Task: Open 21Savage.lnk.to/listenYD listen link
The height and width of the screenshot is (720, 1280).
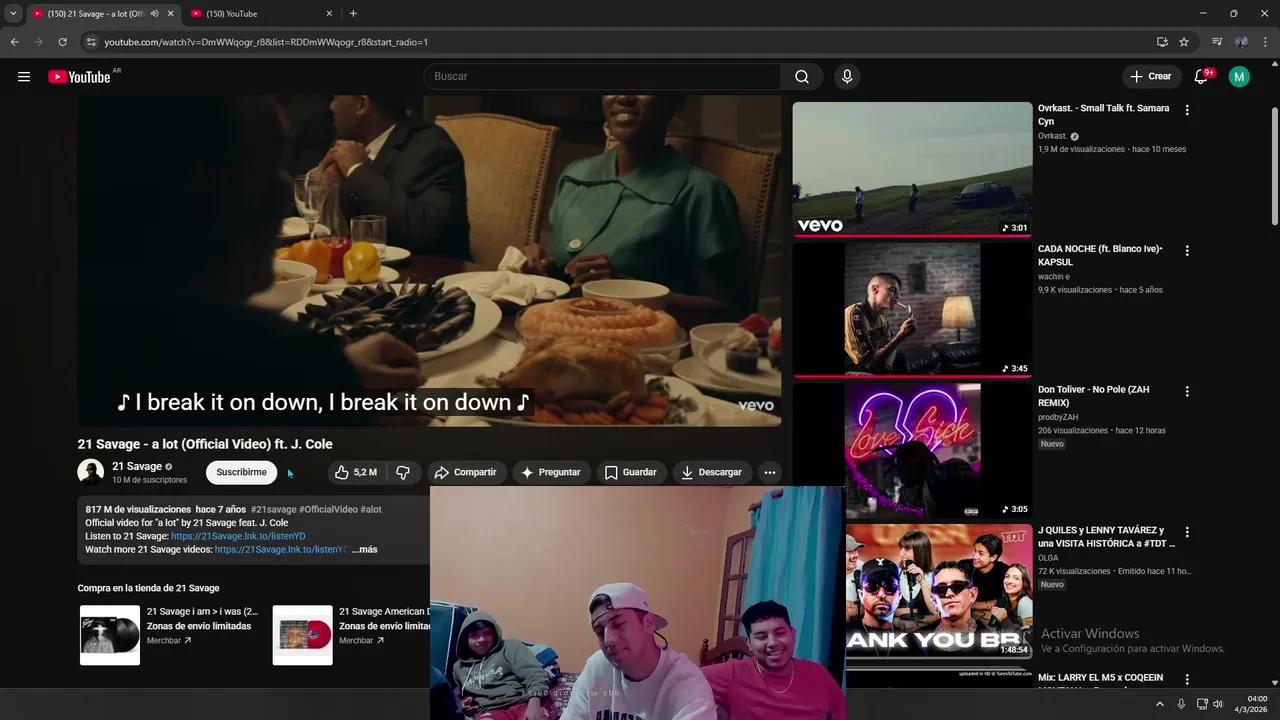Action: (238, 536)
